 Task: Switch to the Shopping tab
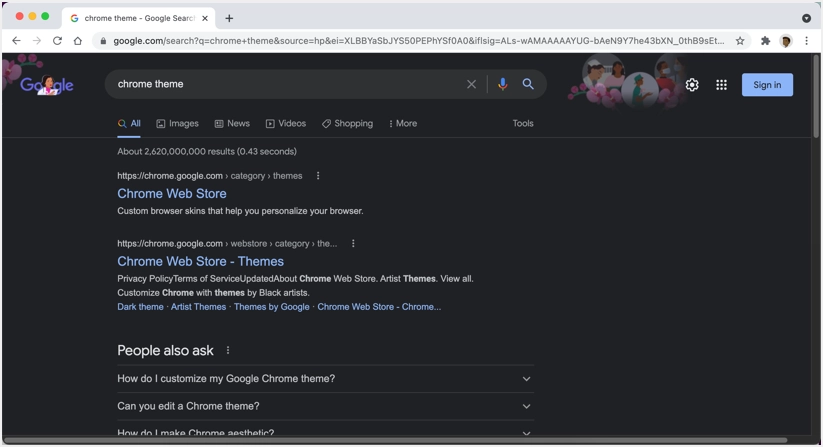[x=347, y=124]
